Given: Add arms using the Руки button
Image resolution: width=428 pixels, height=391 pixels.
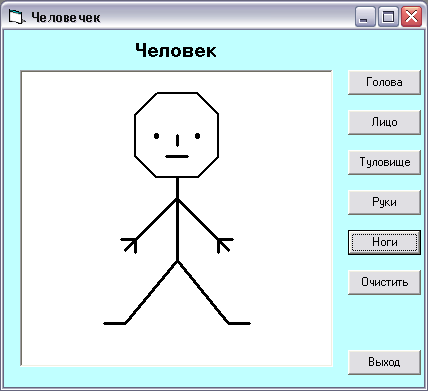Looking at the screenshot, I should tap(384, 202).
